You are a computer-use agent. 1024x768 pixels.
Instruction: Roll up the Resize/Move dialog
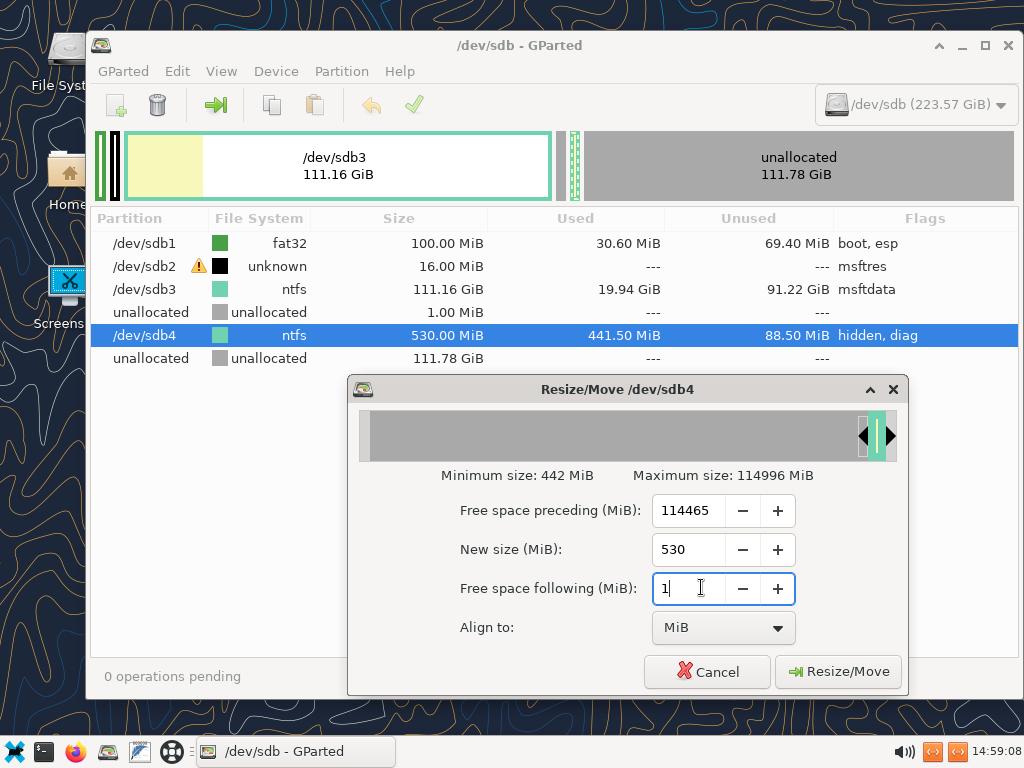870,390
